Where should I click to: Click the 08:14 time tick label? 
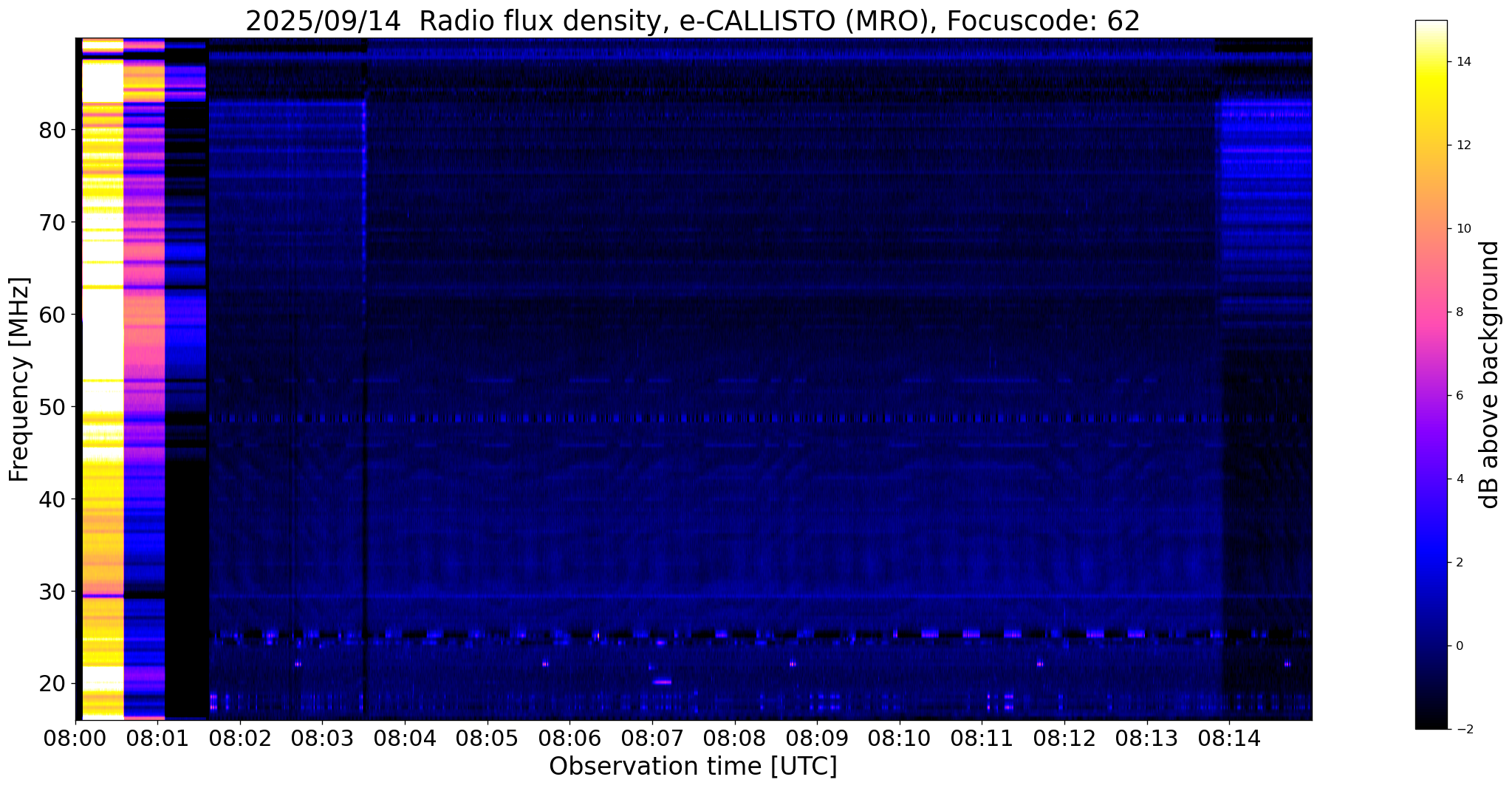[1230, 738]
